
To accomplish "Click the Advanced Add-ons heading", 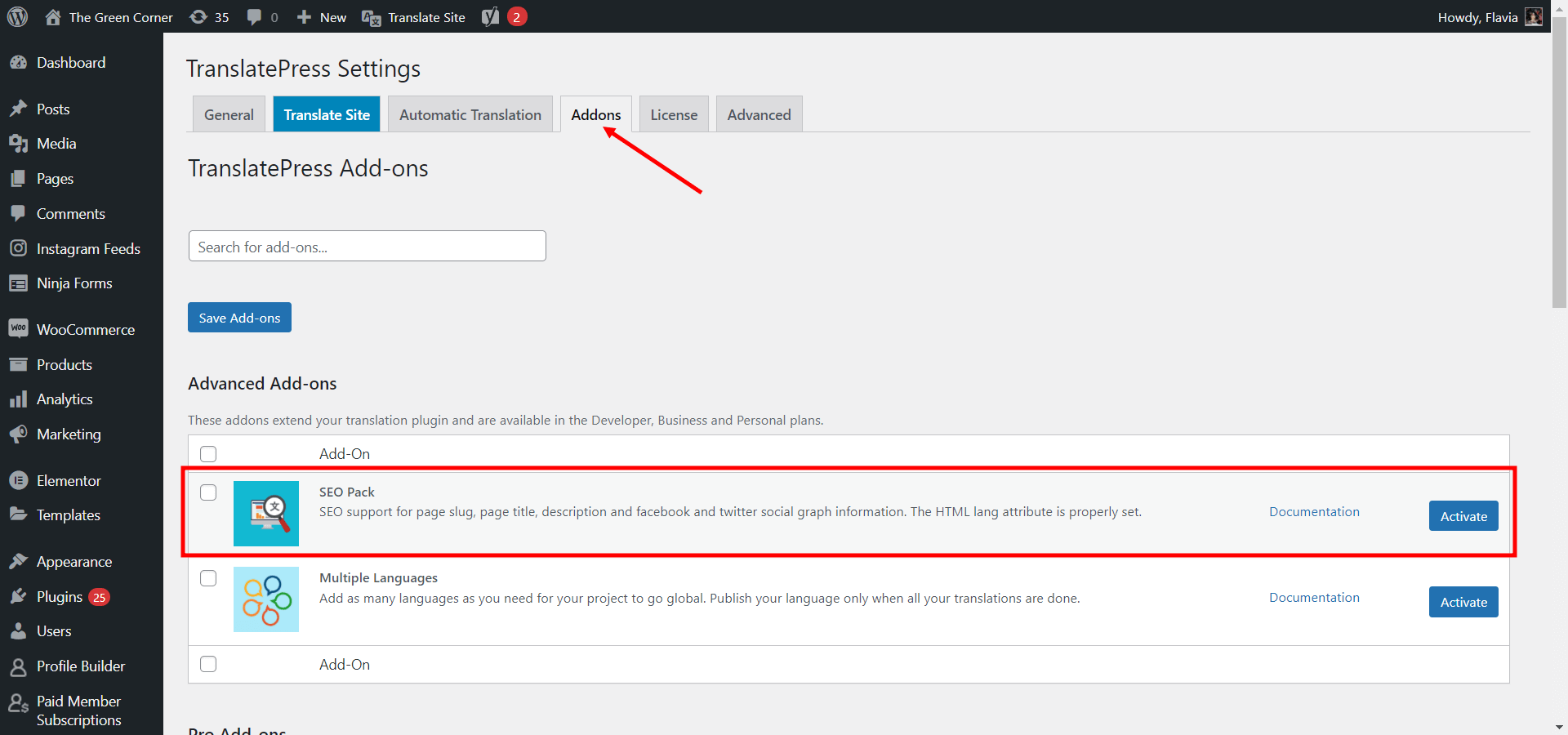I will (x=262, y=384).
